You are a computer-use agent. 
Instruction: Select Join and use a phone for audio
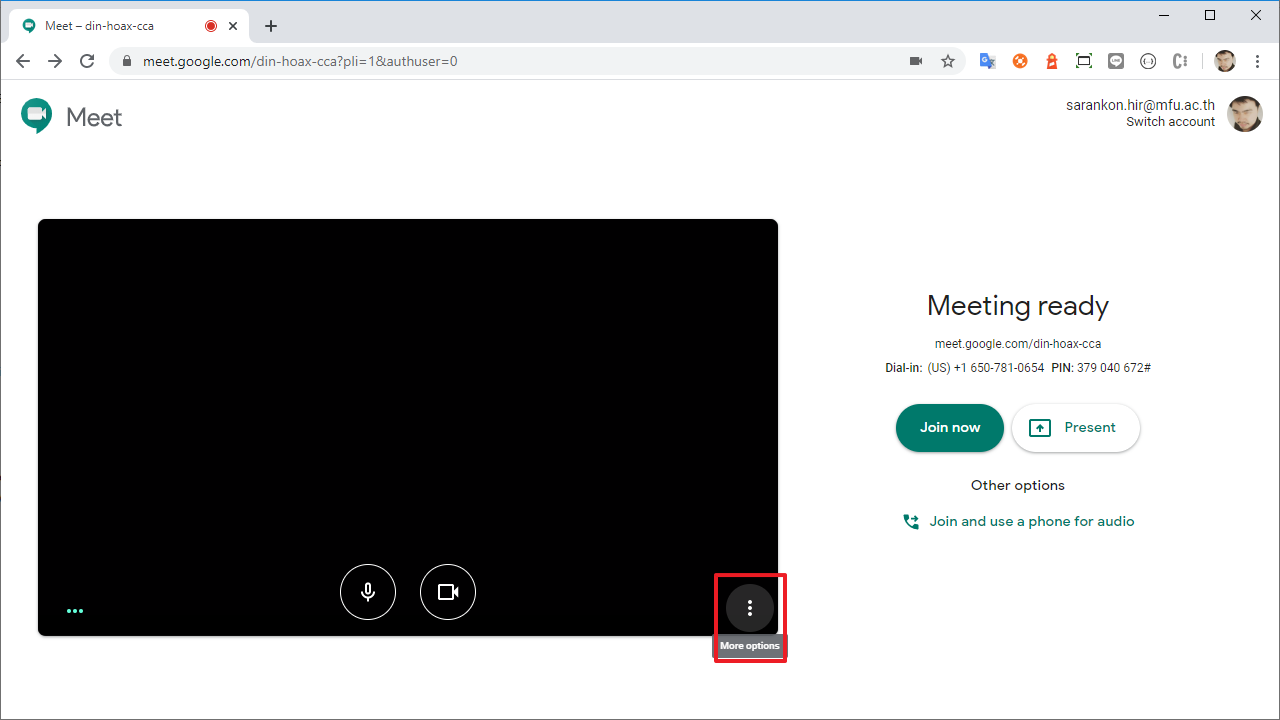tap(1019, 521)
